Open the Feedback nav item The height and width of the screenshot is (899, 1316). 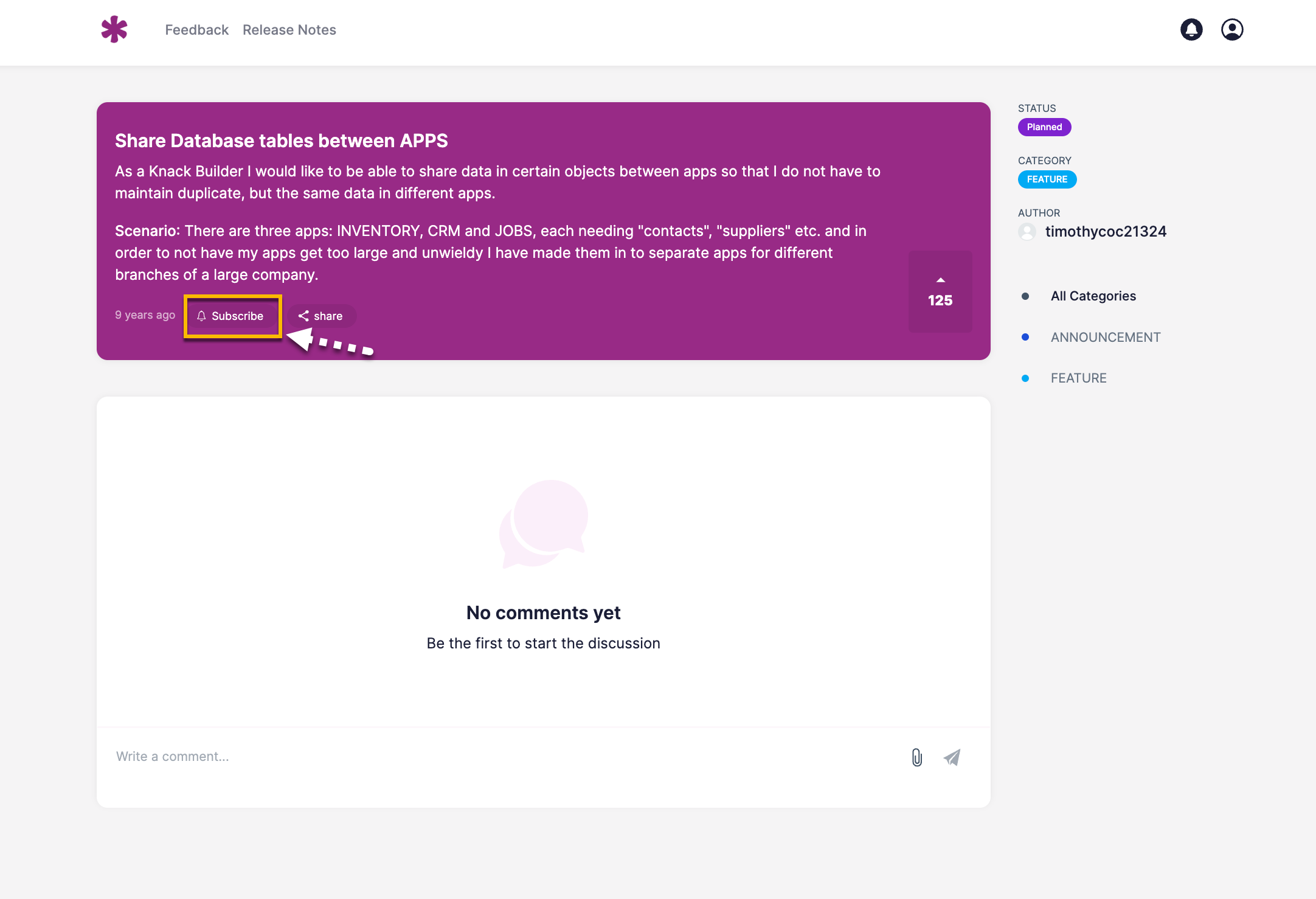(196, 30)
